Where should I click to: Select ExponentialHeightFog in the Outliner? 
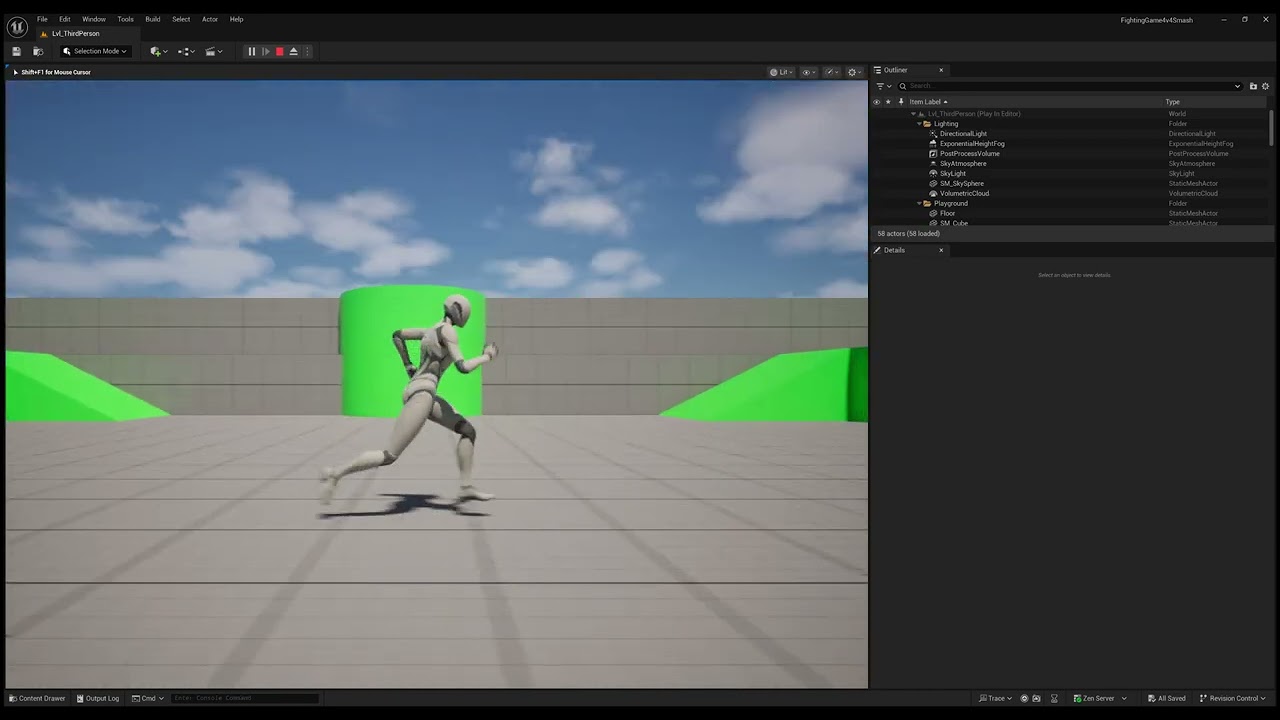click(972, 144)
